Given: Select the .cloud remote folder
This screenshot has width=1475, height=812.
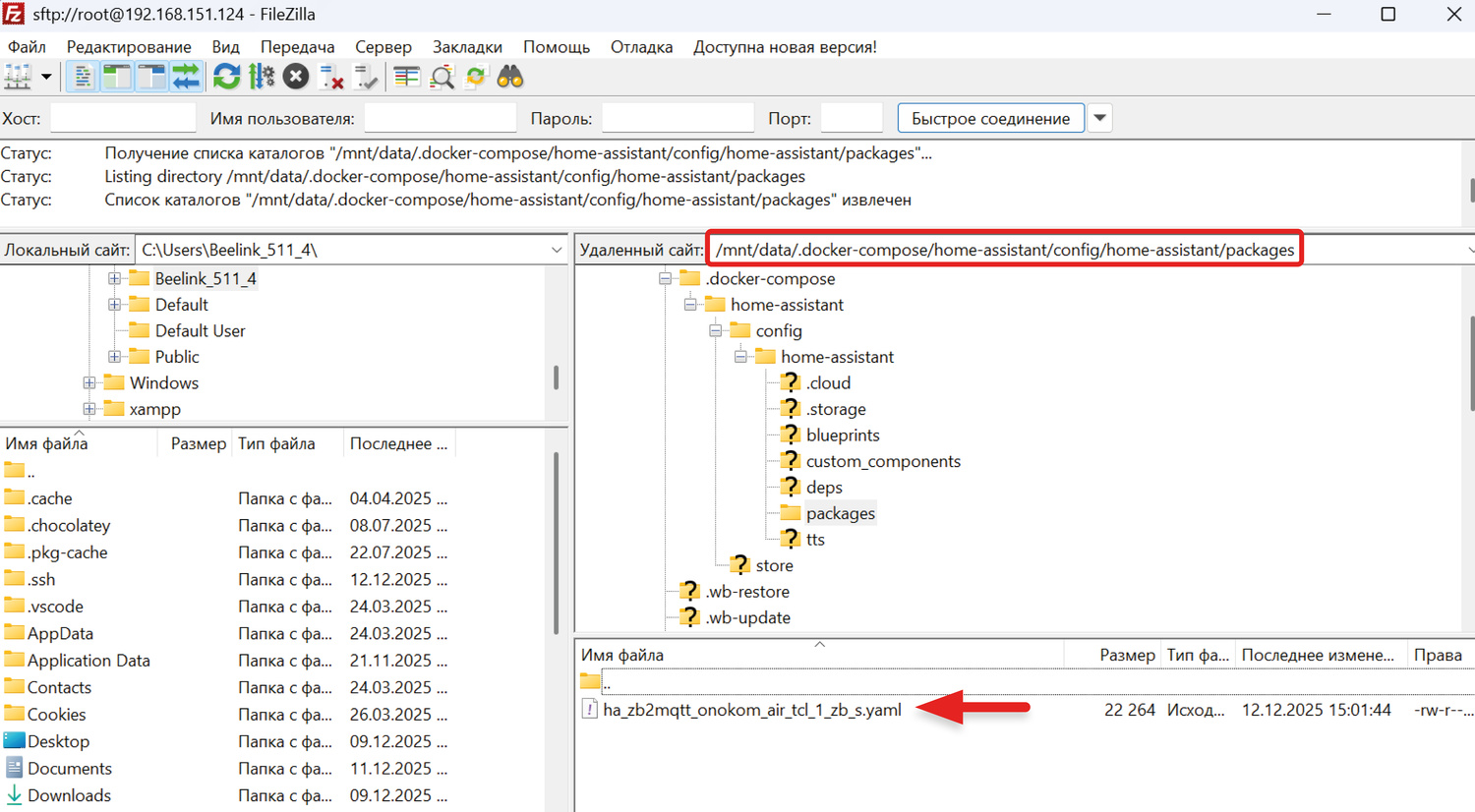Looking at the screenshot, I should click(828, 382).
